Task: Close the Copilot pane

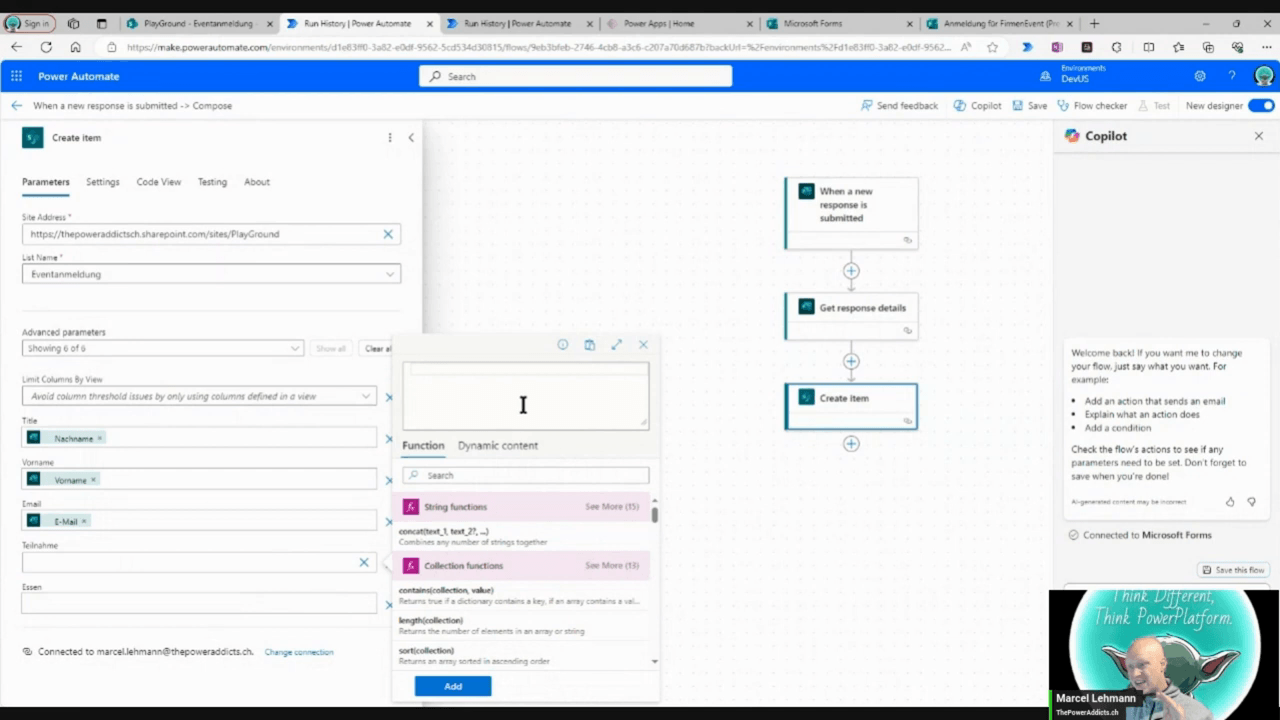Action: tap(1259, 136)
